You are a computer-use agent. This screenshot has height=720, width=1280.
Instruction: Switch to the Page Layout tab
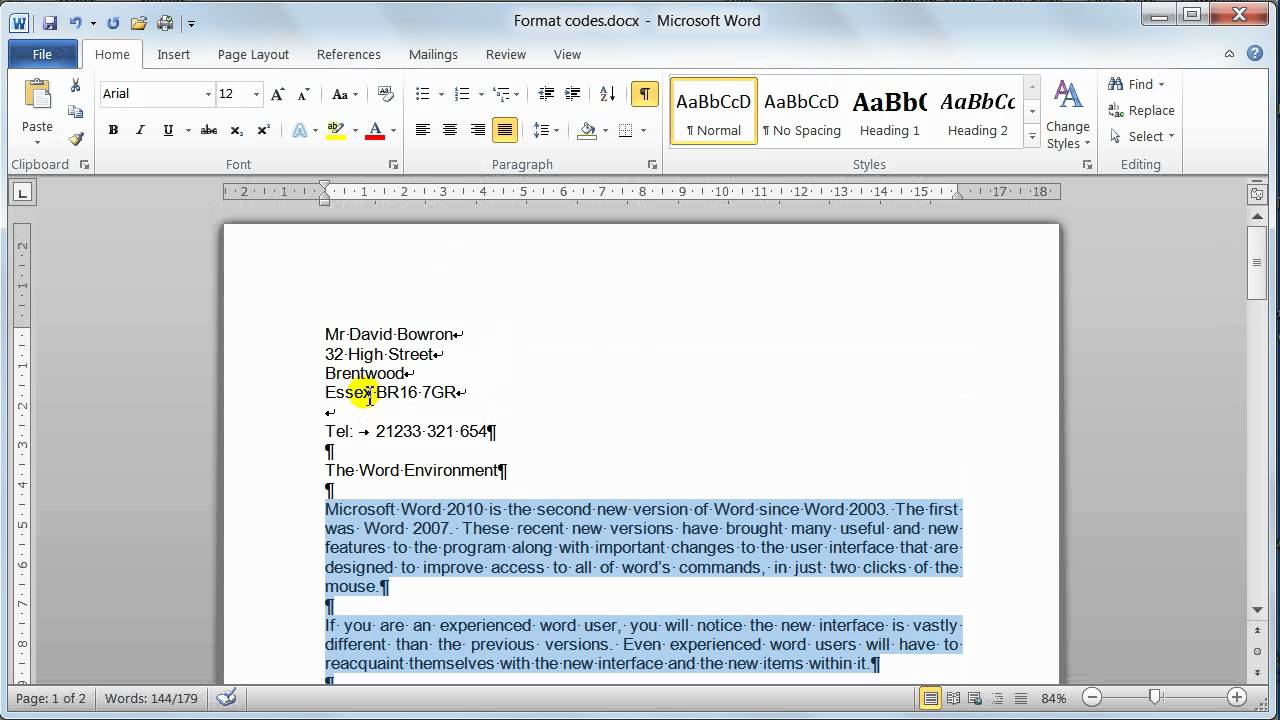253,54
